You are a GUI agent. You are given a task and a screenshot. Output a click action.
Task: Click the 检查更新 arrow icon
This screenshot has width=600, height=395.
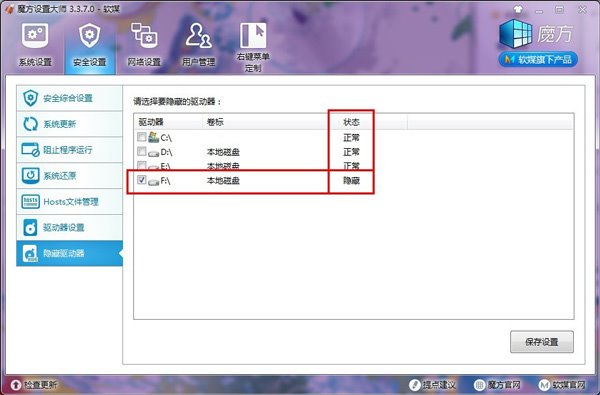(16, 385)
